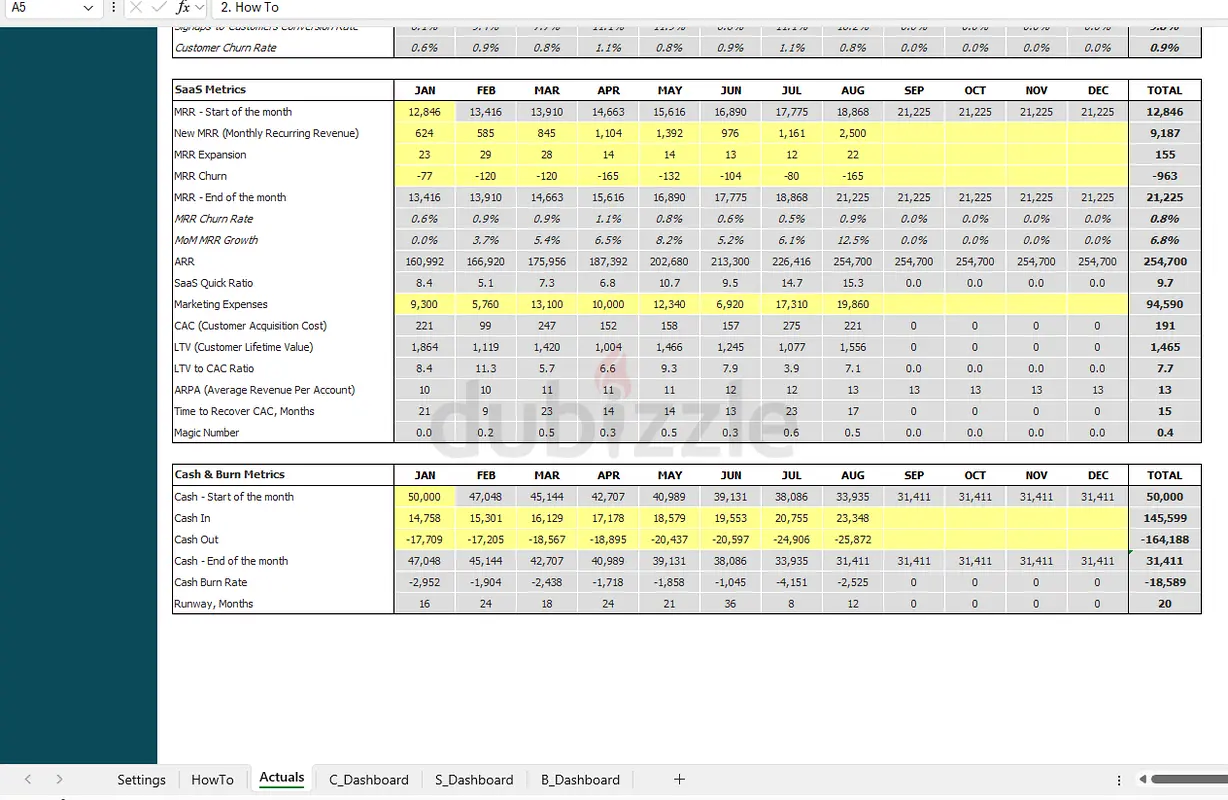The width and height of the screenshot is (1228, 800).
Task: Open the dropdown chevron next to fx
Action: point(200,8)
